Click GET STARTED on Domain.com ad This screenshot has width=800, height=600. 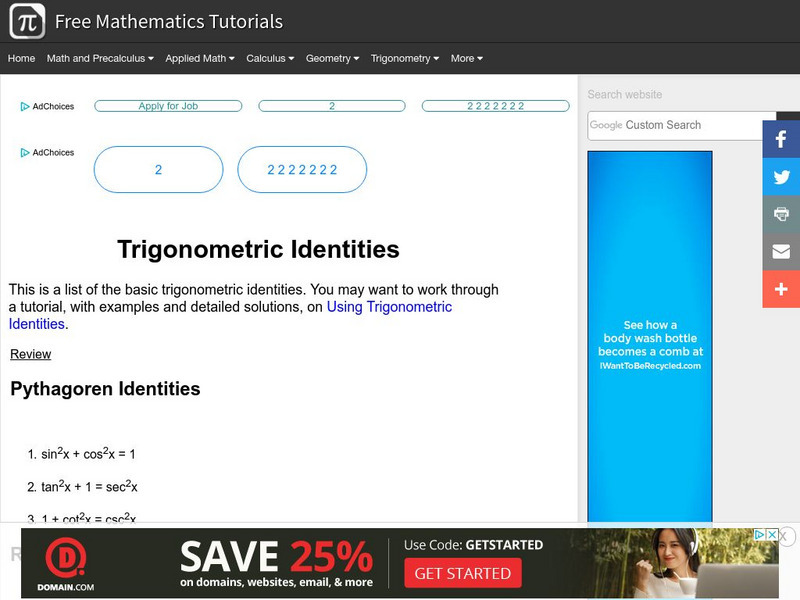(x=463, y=573)
